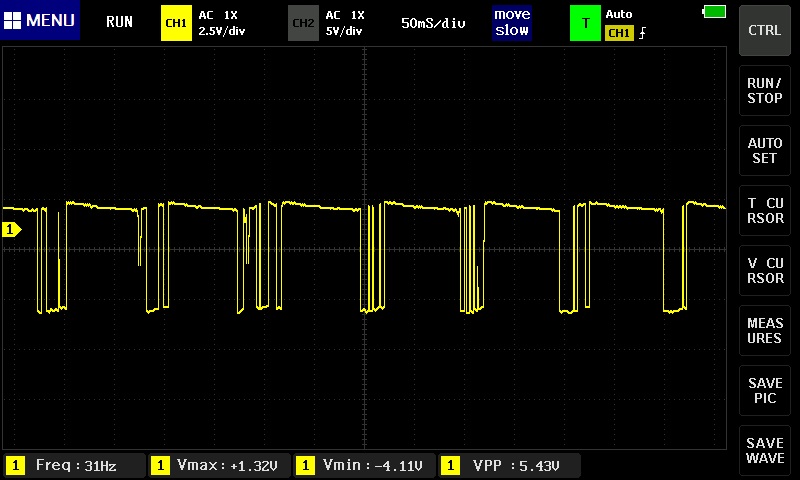Image resolution: width=800 pixels, height=480 pixels.
Task: Toggle RUN/STOP acquisition
Action: click(764, 90)
